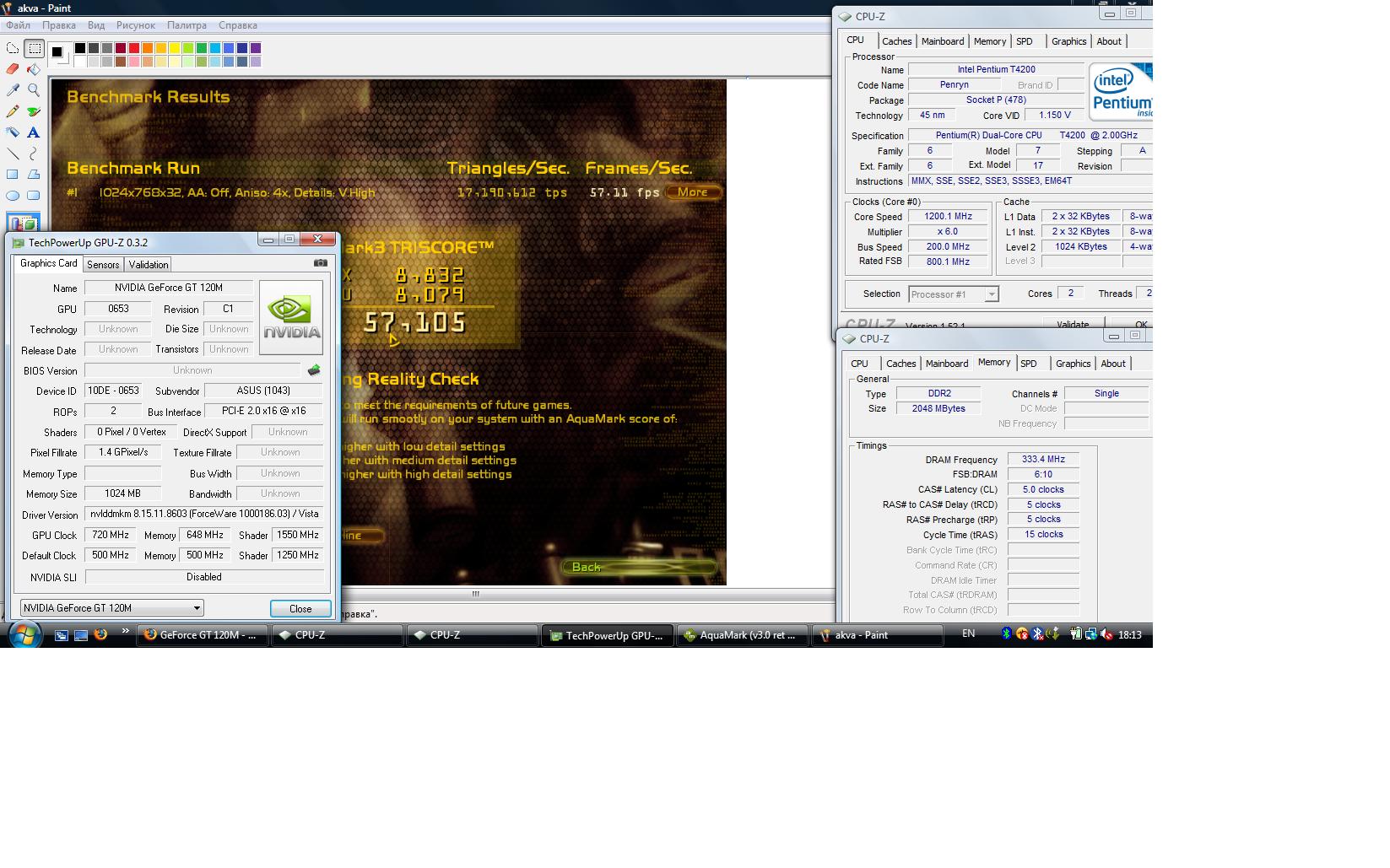Screen dimensions: 1390x868
Task: Click the Paint horizontal scrollbar thumb
Action: (475, 594)
